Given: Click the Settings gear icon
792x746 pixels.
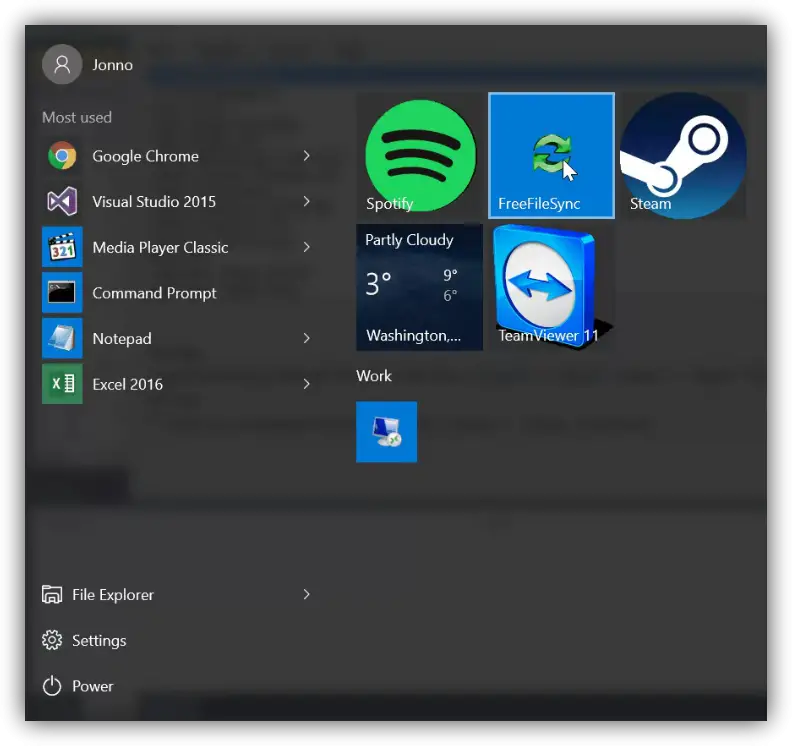Looking at the screenshot, I should coord(52,640).
